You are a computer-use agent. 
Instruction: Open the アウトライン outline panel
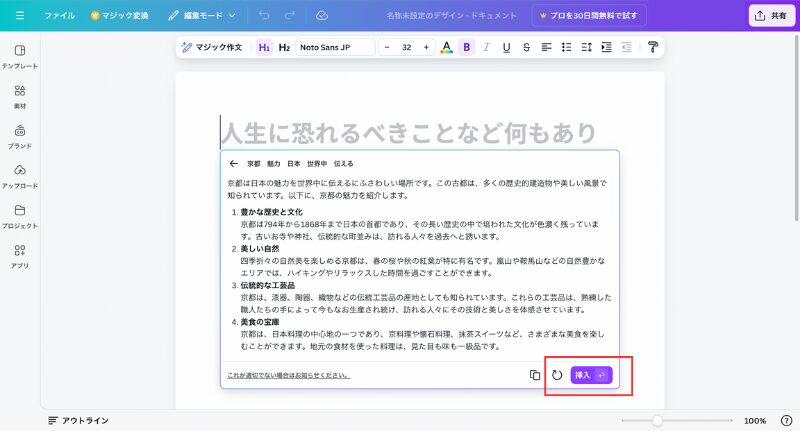79,420
